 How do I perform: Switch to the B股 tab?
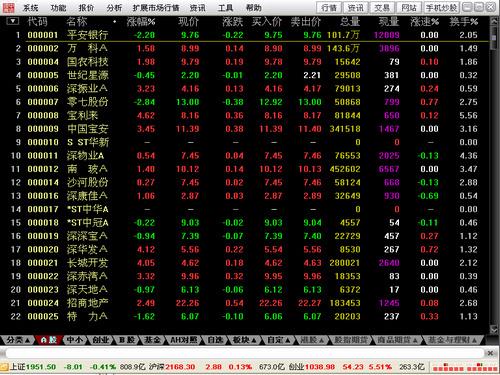(127, 340)
